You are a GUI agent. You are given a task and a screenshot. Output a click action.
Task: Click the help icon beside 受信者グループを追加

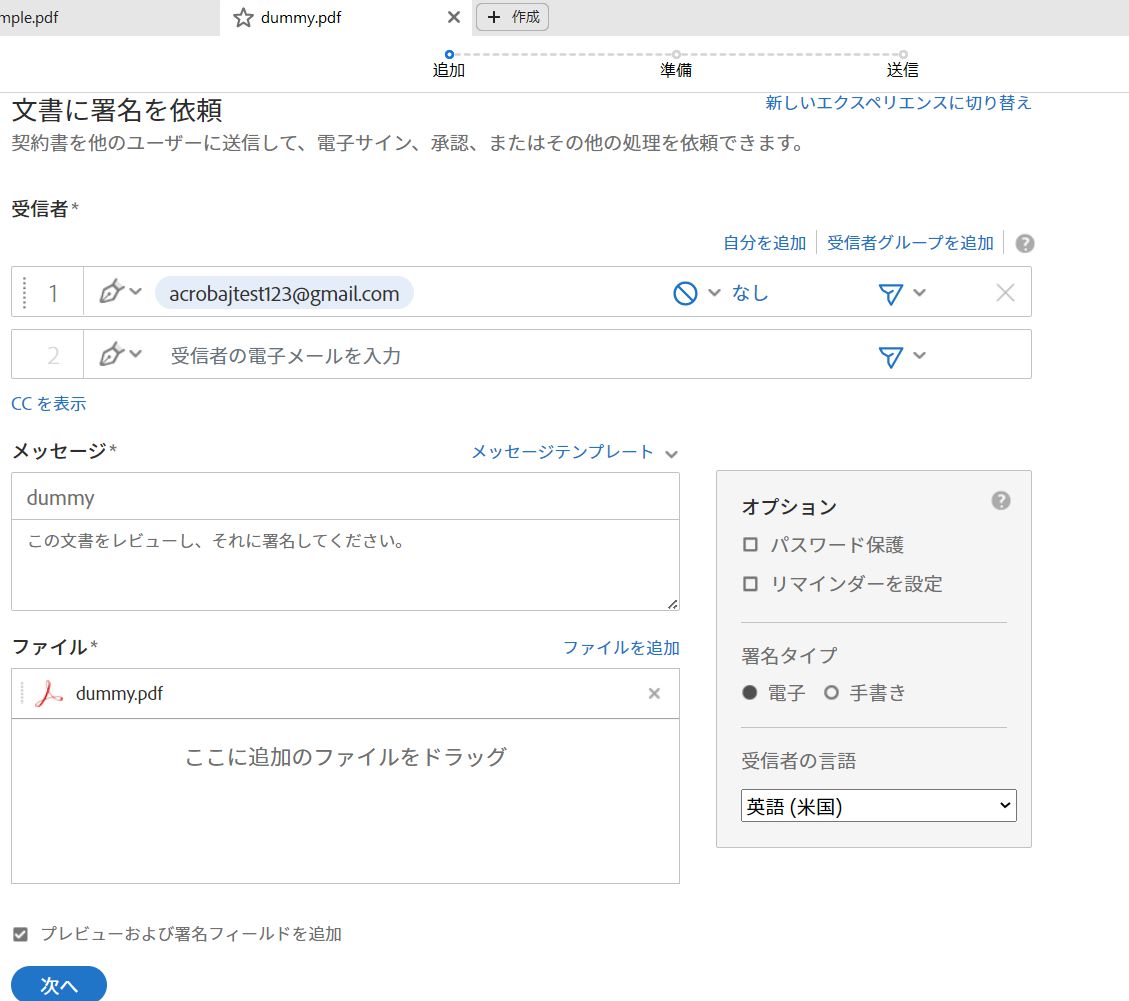[x=1023, y=242]
